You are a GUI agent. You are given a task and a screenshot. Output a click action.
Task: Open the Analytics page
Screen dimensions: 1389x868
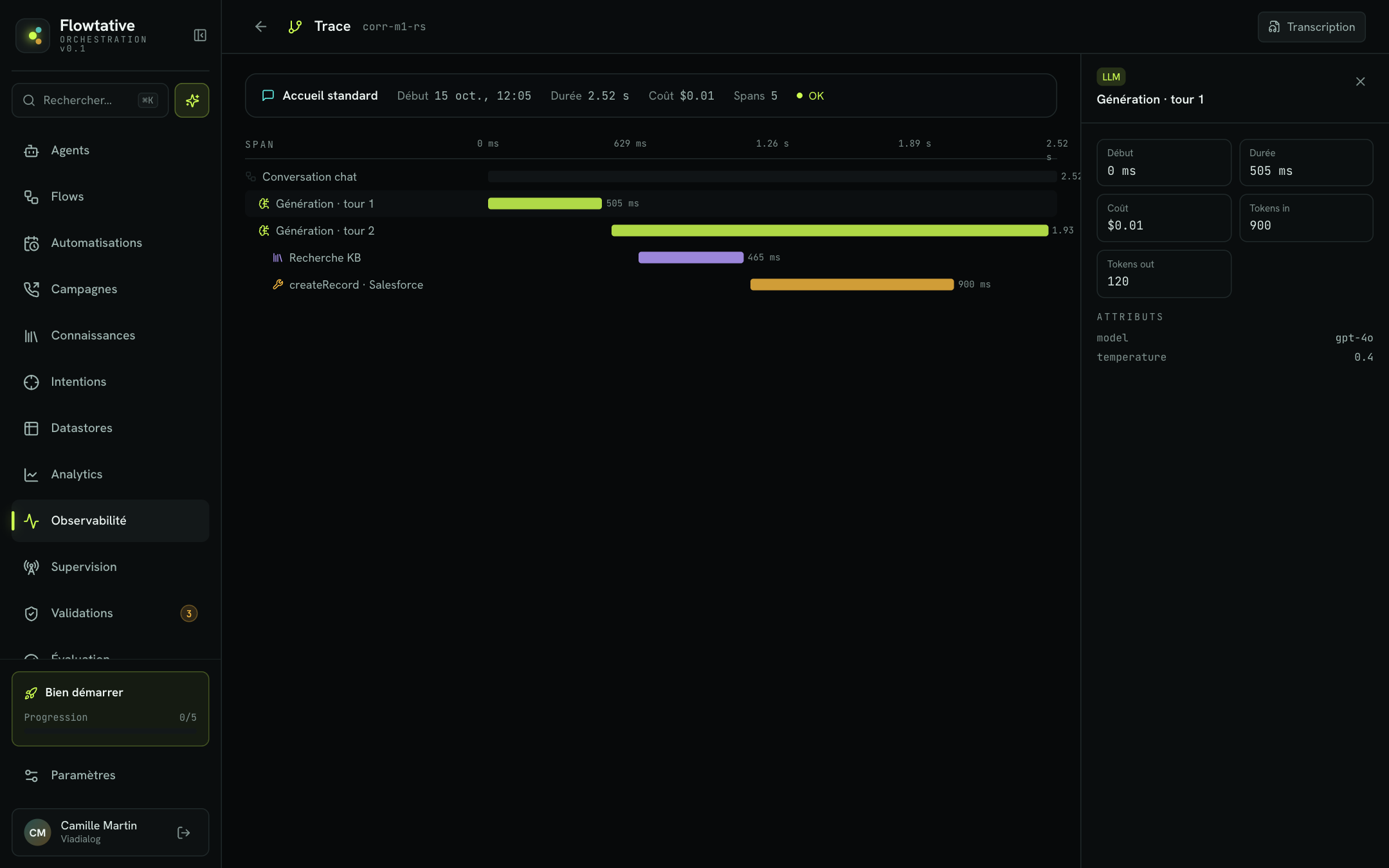[x=110, y=475]
